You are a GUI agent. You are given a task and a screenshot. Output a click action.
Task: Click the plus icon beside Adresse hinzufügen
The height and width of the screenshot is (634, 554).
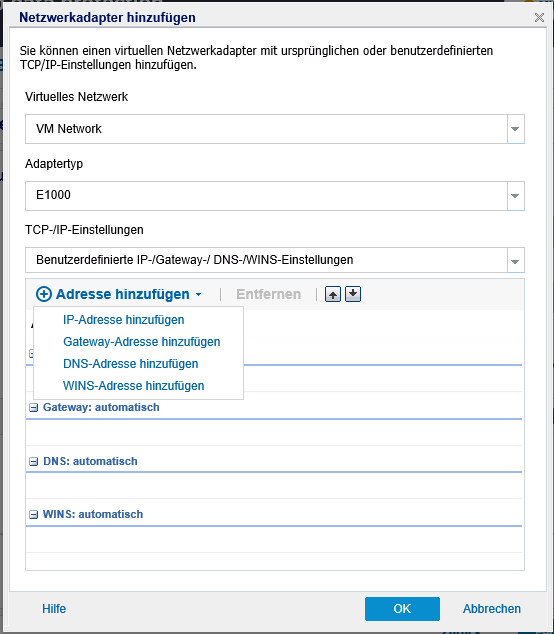pos(44,294)
